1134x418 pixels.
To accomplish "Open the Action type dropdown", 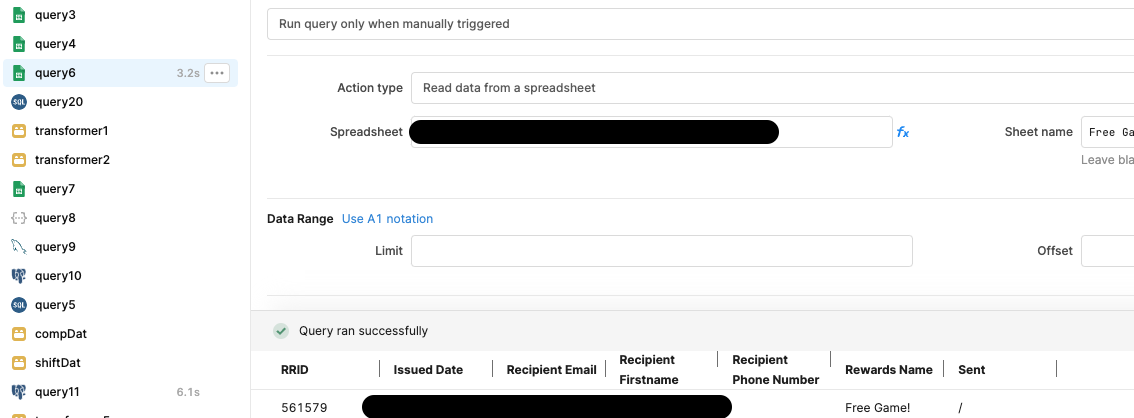I will tap(772, 88).
